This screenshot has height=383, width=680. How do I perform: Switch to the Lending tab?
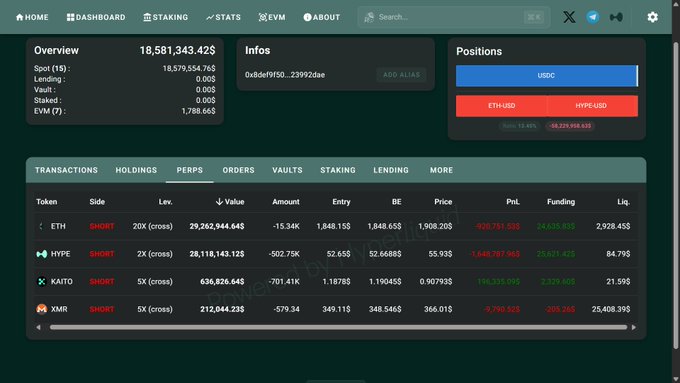pos(391,170)
